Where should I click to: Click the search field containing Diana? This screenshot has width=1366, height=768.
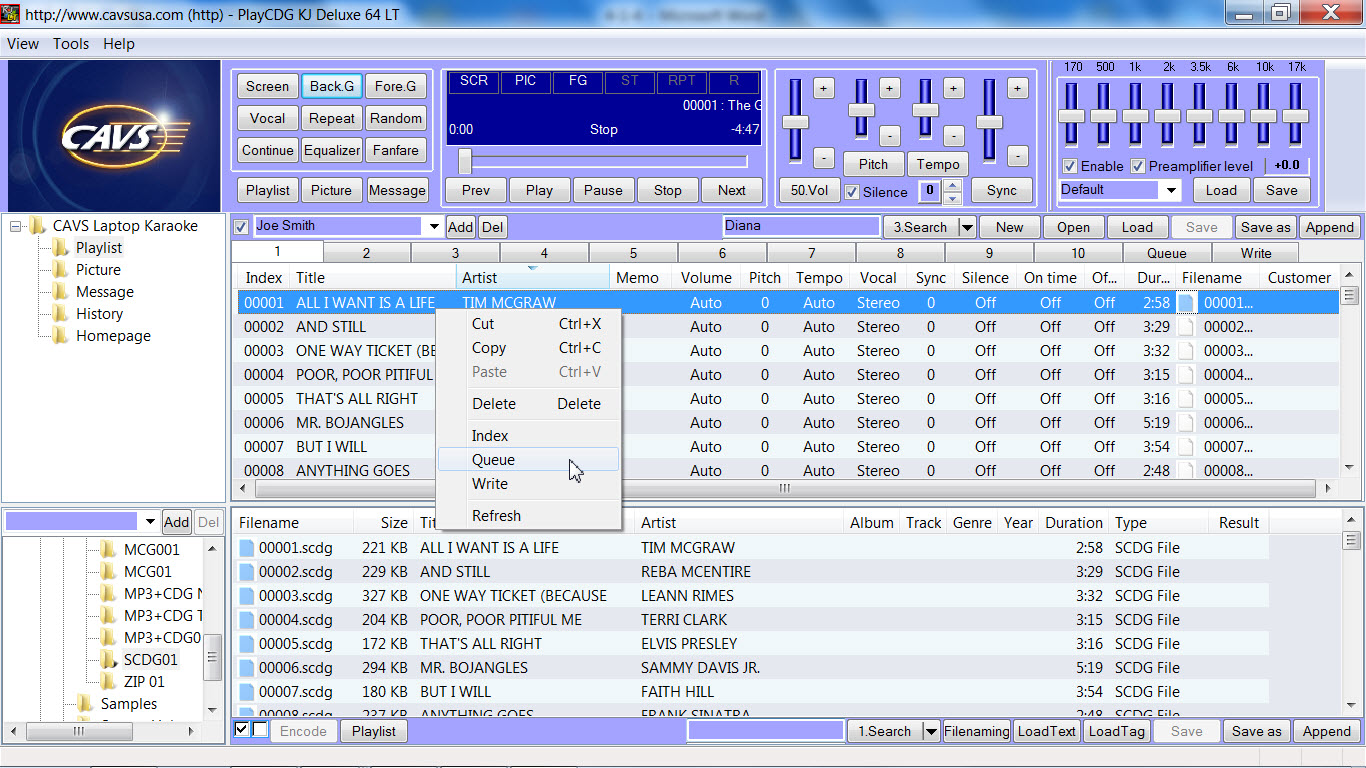pyautogui.click(x=800, y=227)
